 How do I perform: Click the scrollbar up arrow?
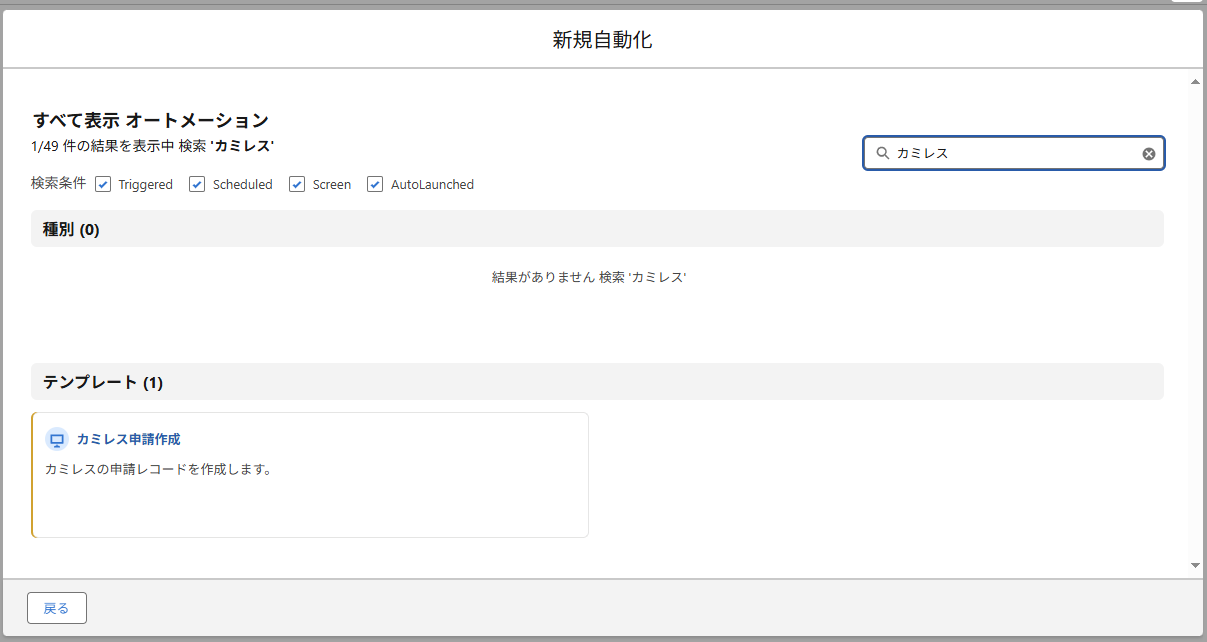click(1195, 81)
